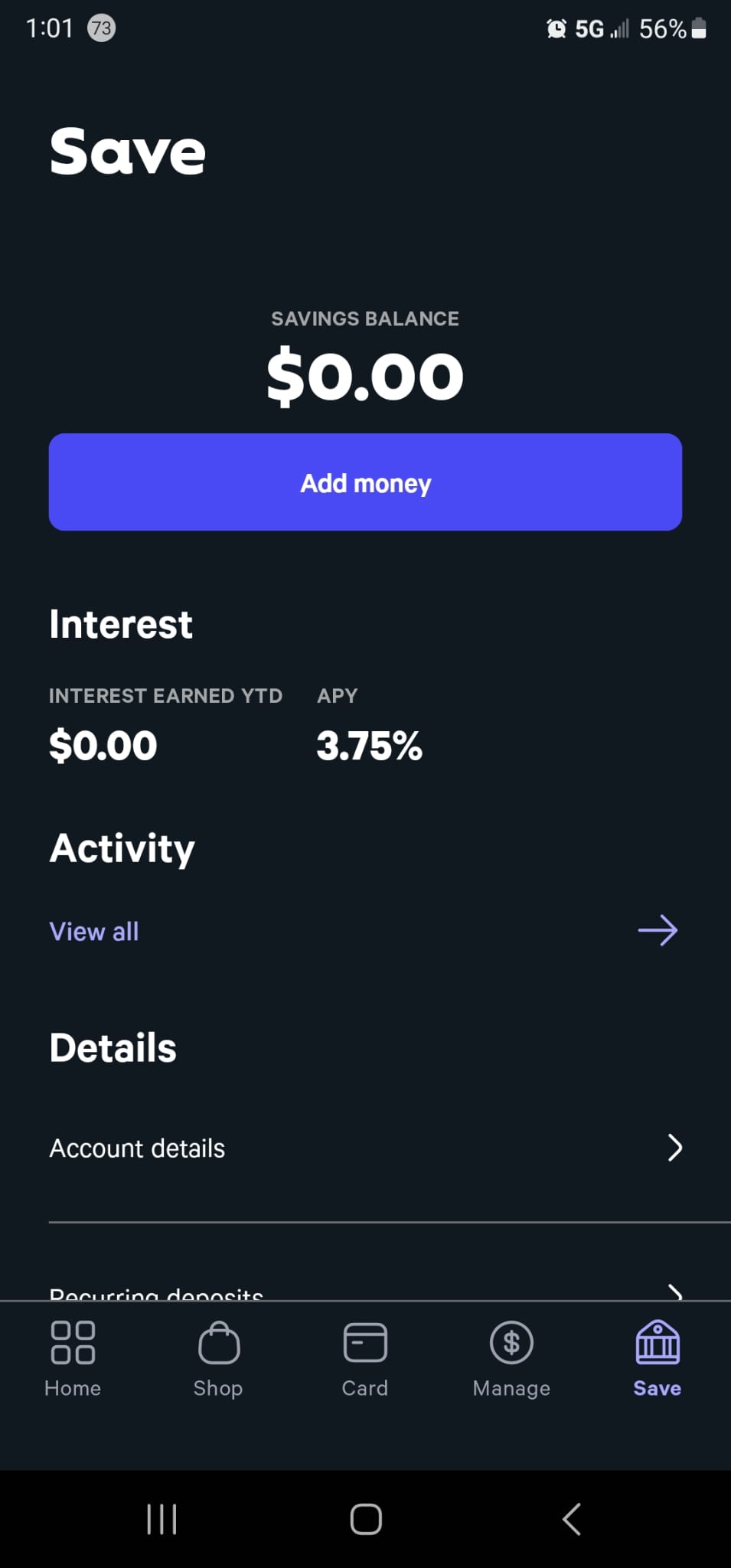Tap the Android back arrow icon

click(571, 1519)
